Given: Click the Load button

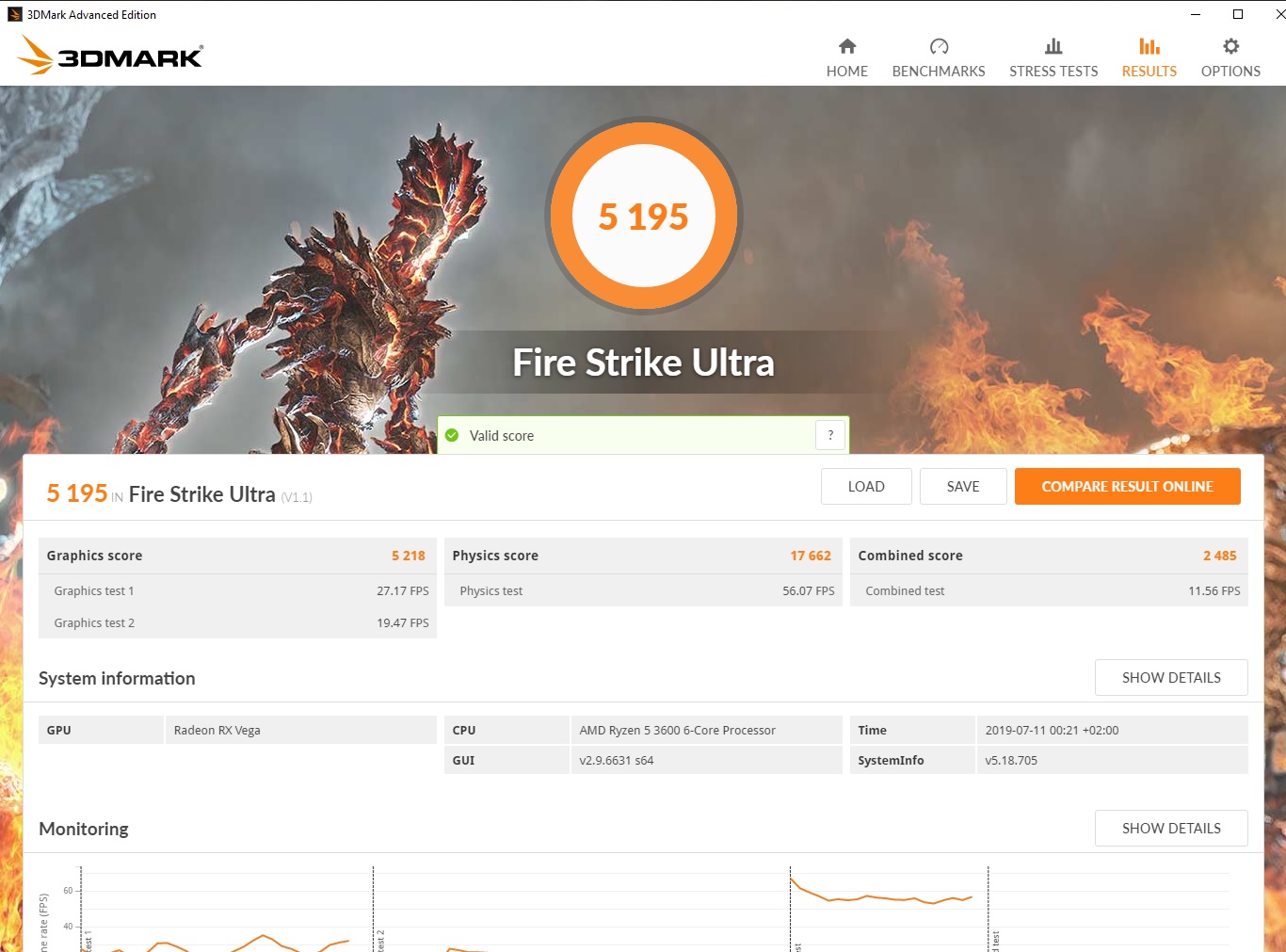Looking at the screenshot, I should pos(866,487).
